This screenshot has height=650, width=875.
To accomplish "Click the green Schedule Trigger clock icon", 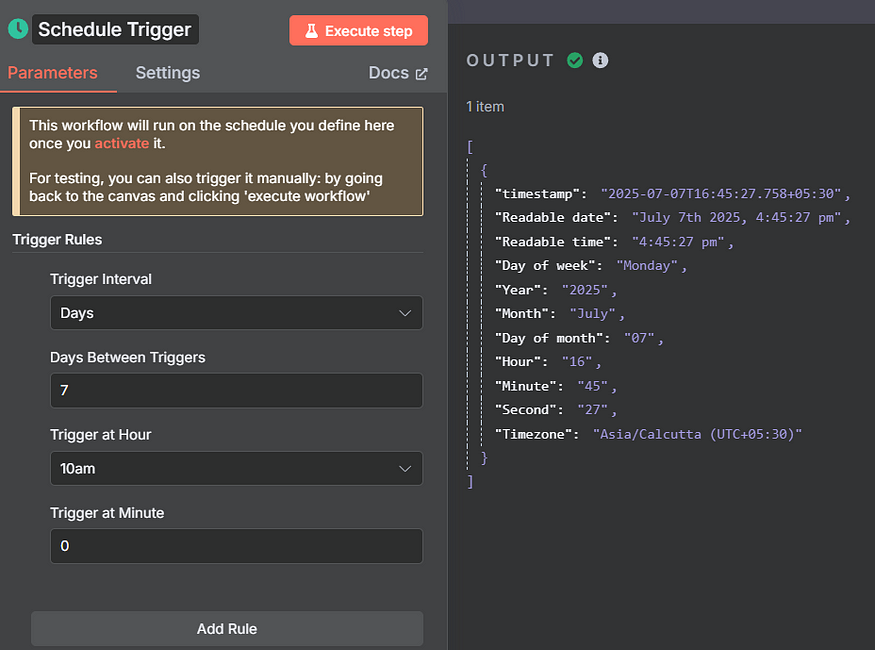I will tap(18, 29).
